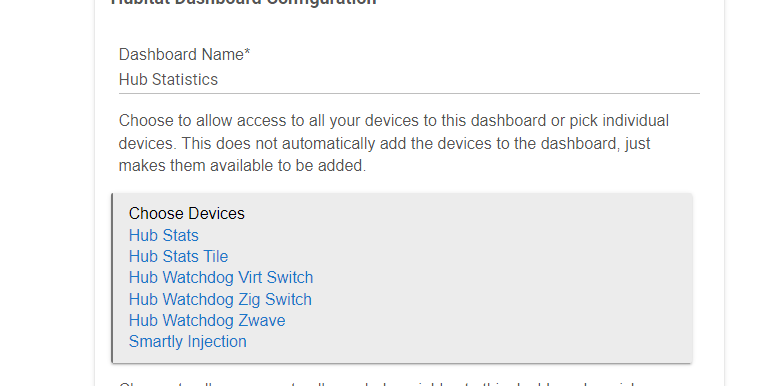Screen dimensions: 775x386
Task: Click the line 'makes them available to be added'
Action: coord(242,166)
